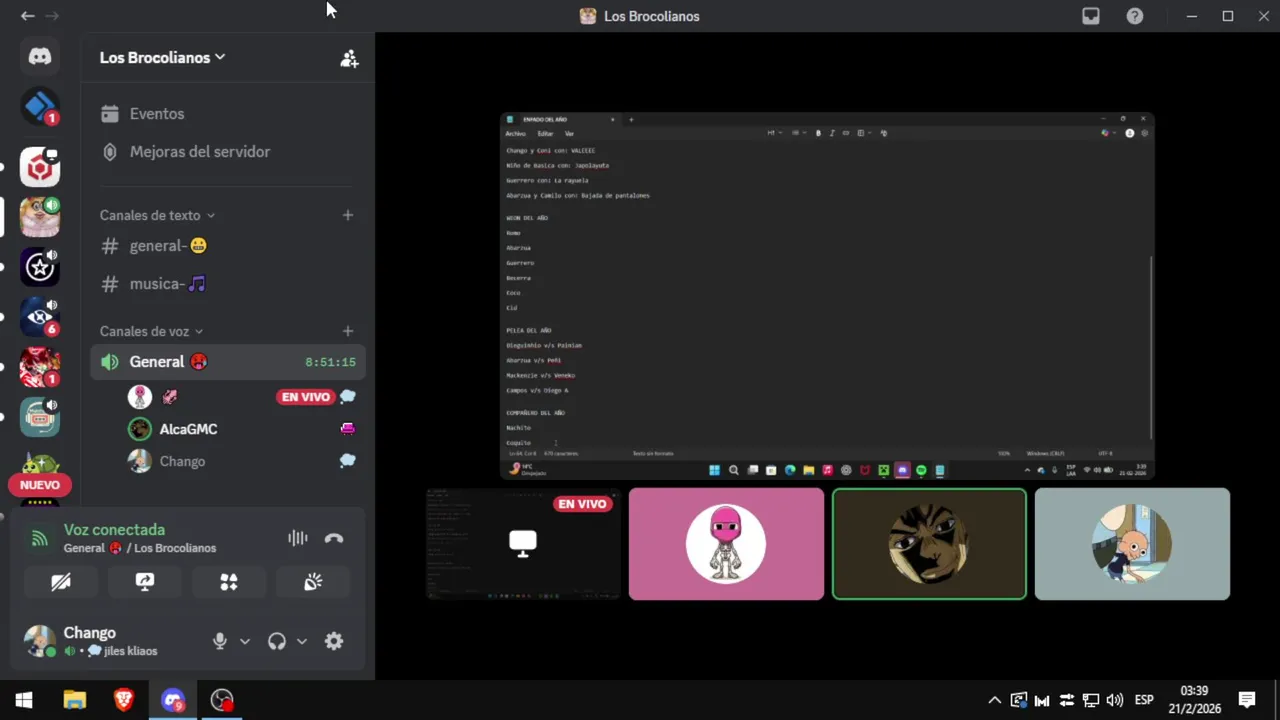Collapse the Canales de texto category
Viewport: 1280px width, 720px height.
coord(157,215)
